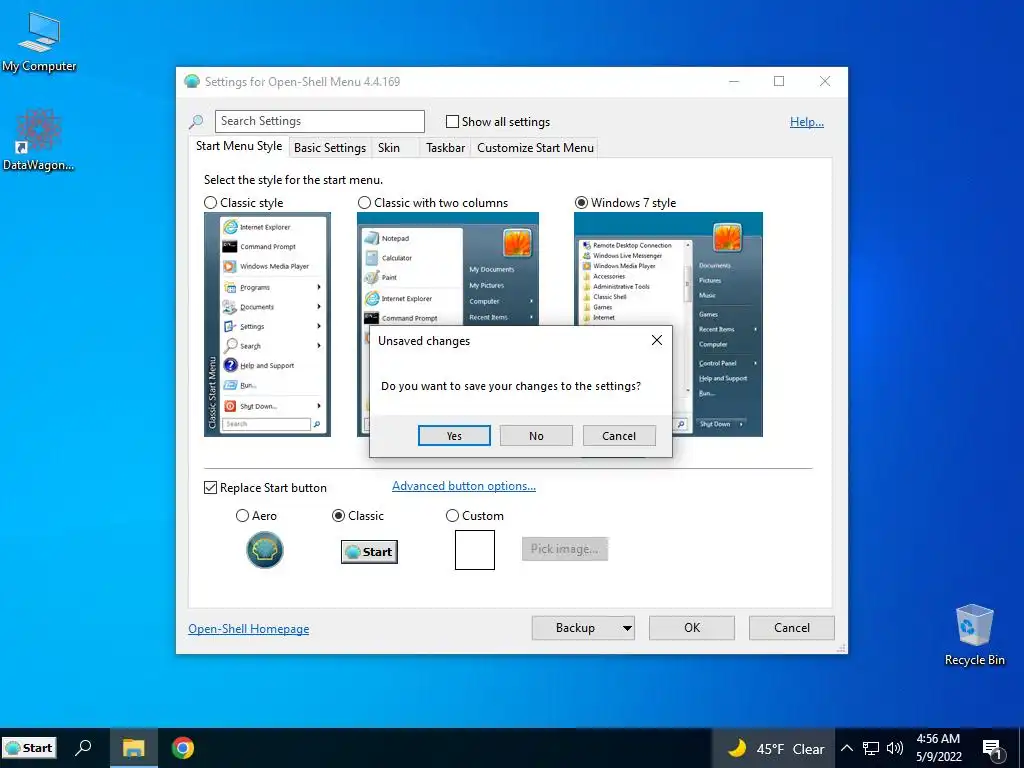The image size is (1024, 768).
Task: Select the Classic style radio button
Action: pyautogui.click(x=210, y=202)
